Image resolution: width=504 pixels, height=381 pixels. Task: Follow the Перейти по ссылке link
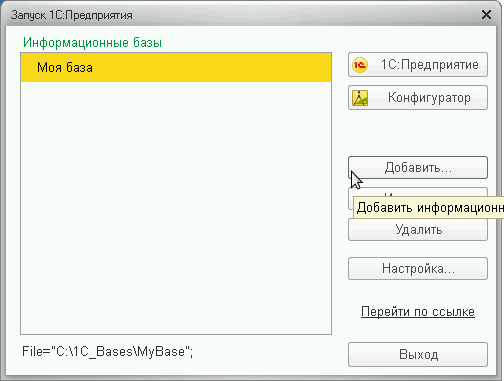(x=418, y=312)
